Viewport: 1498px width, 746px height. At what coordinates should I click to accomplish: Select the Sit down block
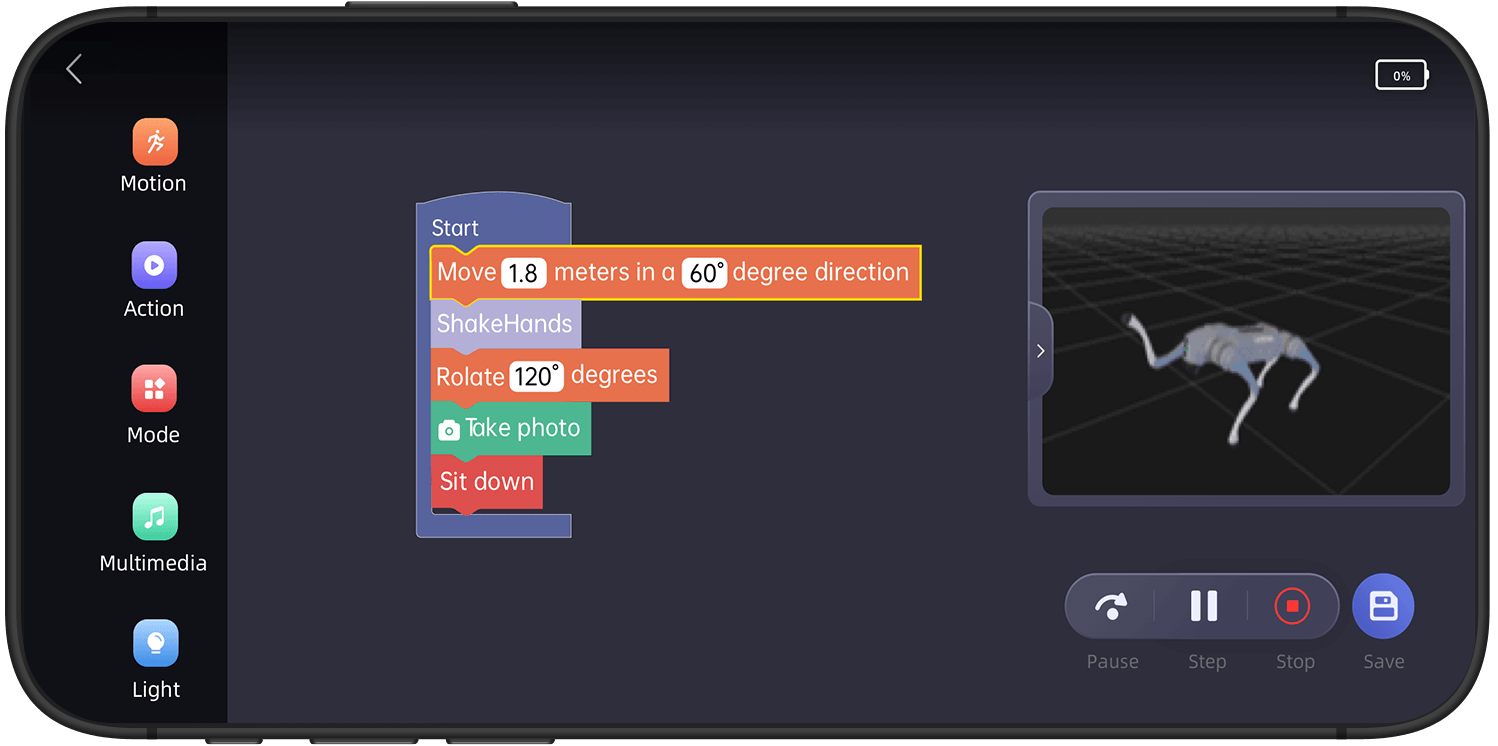[487, 482]
